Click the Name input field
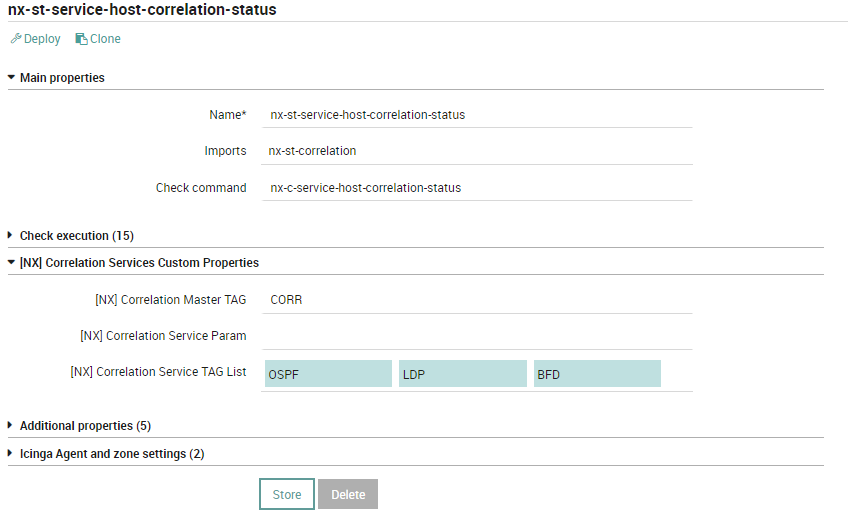 pyautogui.click(x=477, y=115)
